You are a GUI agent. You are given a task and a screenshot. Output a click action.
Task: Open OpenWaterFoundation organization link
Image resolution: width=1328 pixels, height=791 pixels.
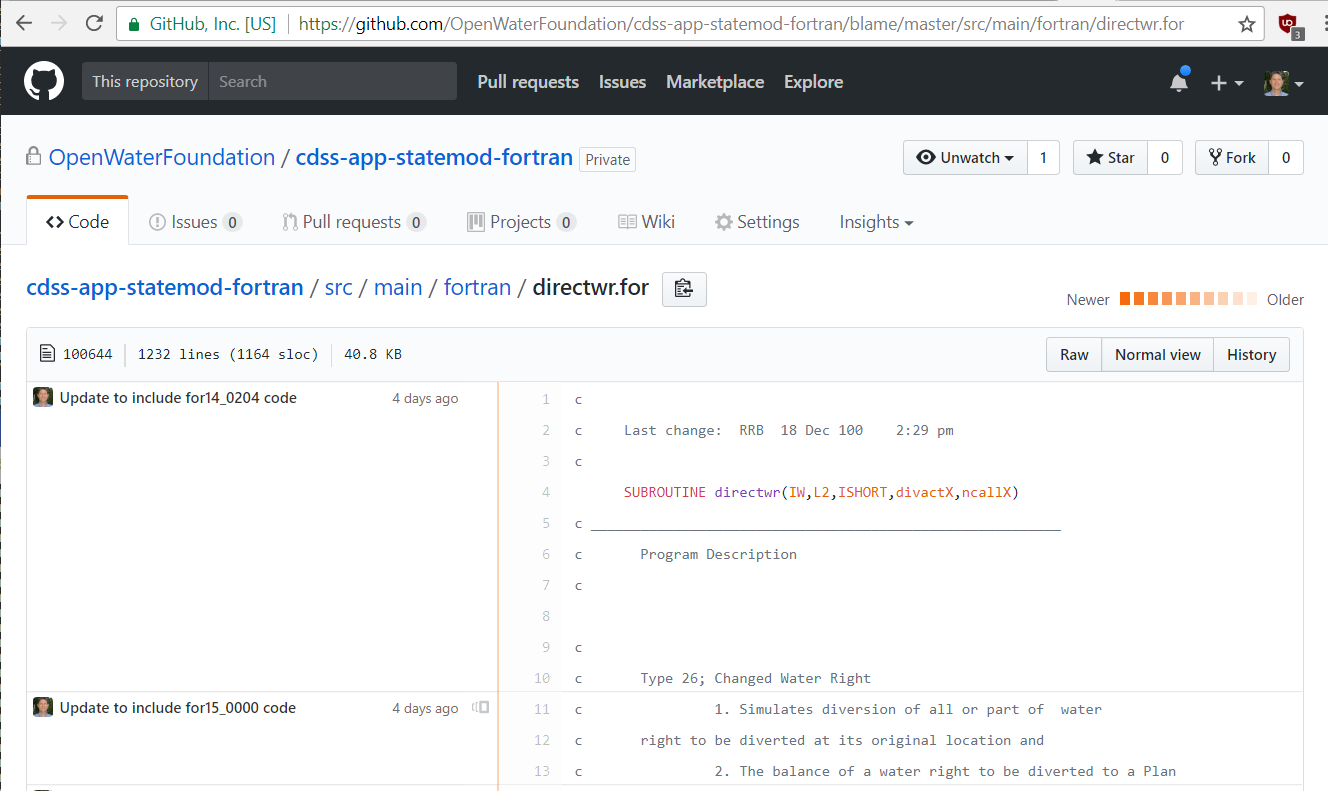[x=162, y=158]
